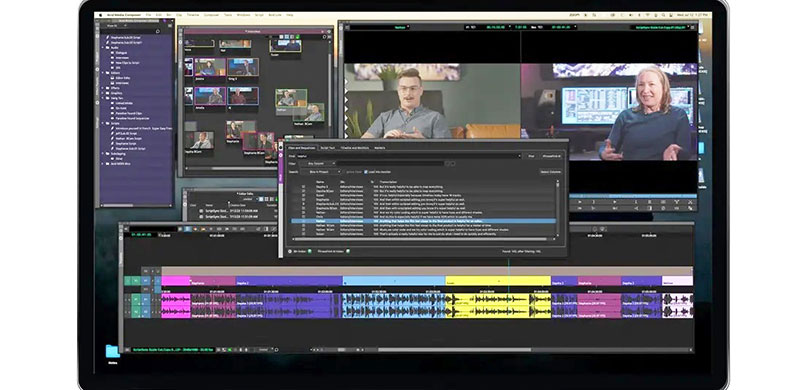Collapse the Scripts folder
This screenshot has width=800, height=390.
click(103, 124)
